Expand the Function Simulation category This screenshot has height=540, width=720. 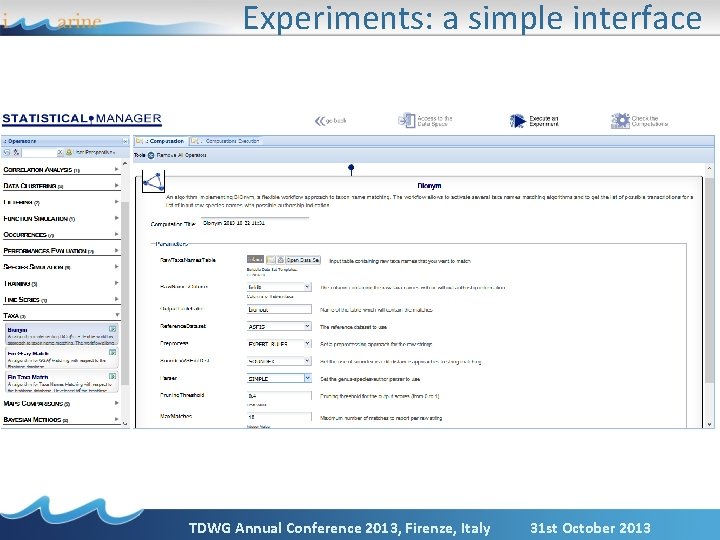pyautogui.click(x=61, y=219)
